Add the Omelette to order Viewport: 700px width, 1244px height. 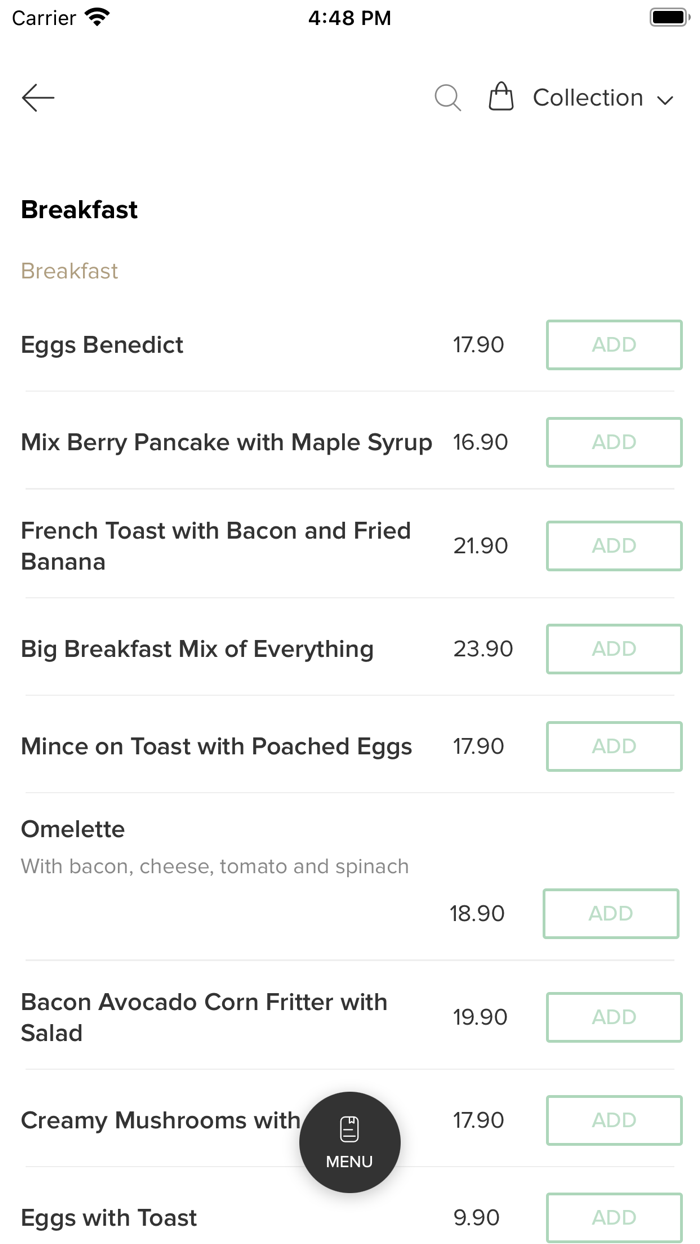tap(611, 913)
